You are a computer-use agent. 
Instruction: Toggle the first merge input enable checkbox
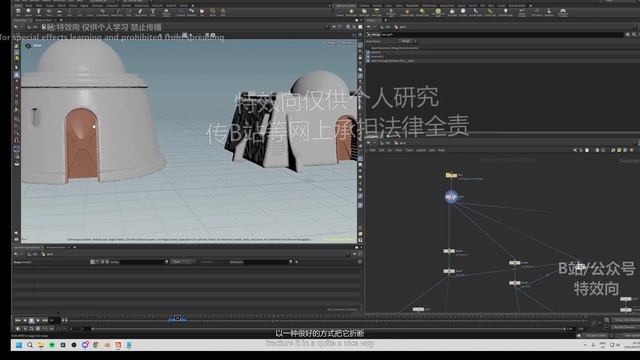[368, 52]
